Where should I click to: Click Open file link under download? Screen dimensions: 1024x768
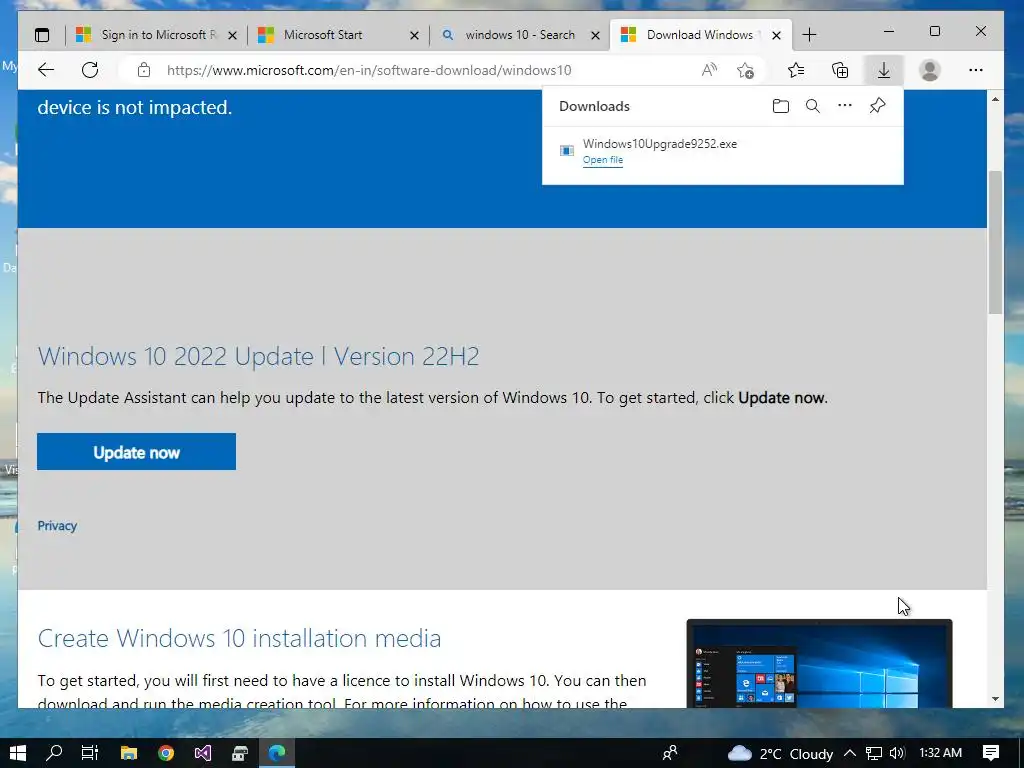[603, 160]
